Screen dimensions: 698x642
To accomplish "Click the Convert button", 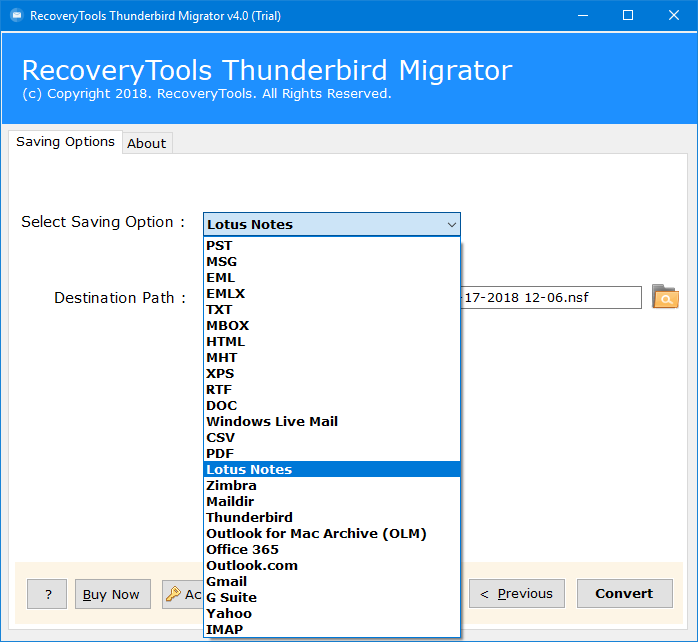I will 625,593.
